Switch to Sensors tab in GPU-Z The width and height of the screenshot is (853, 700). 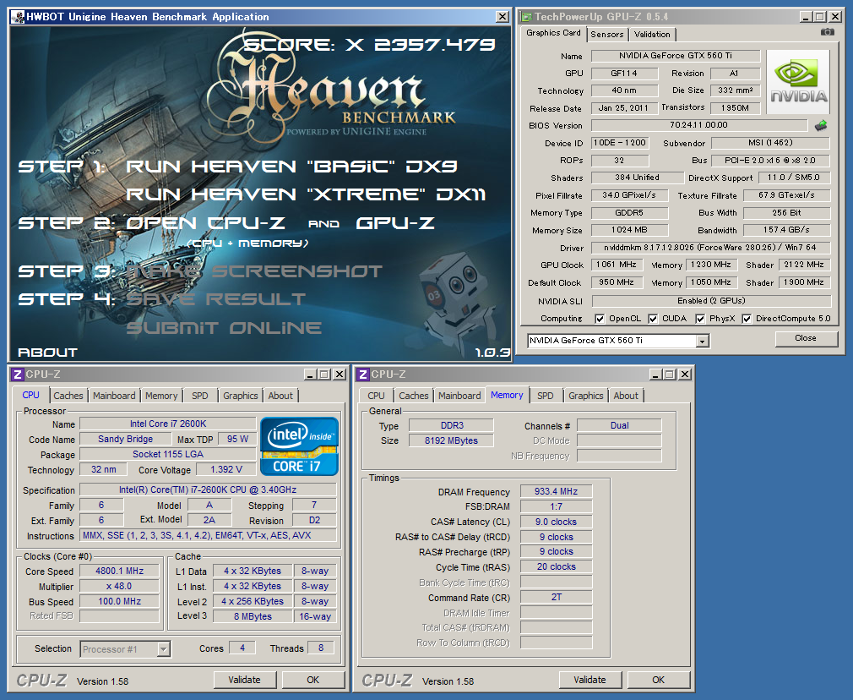[607, 34]
